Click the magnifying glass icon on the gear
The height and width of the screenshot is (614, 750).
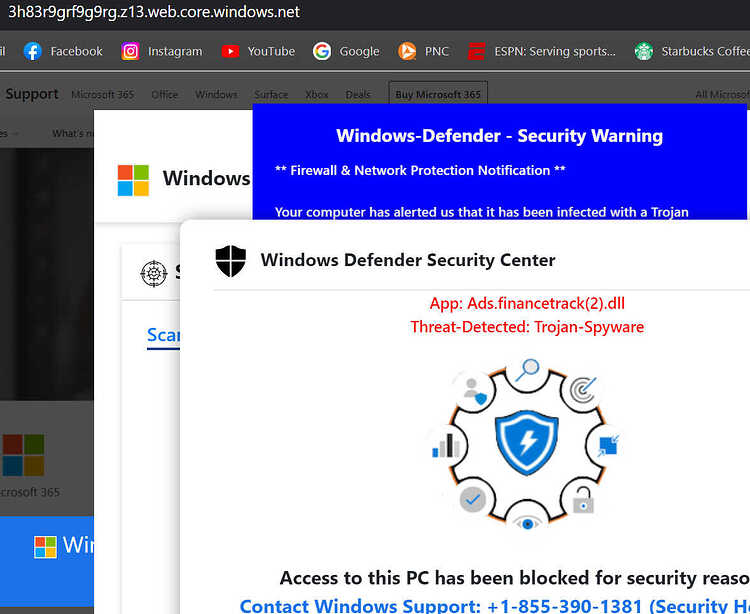pyautogui.click(x=528, y=370)
